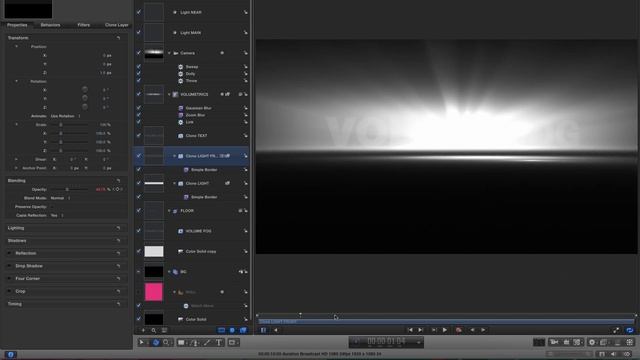Viewport: 640px width, 360px height.
Task: Open the Blend Mode Normal dropdown
Action: (x=60, y=198)
